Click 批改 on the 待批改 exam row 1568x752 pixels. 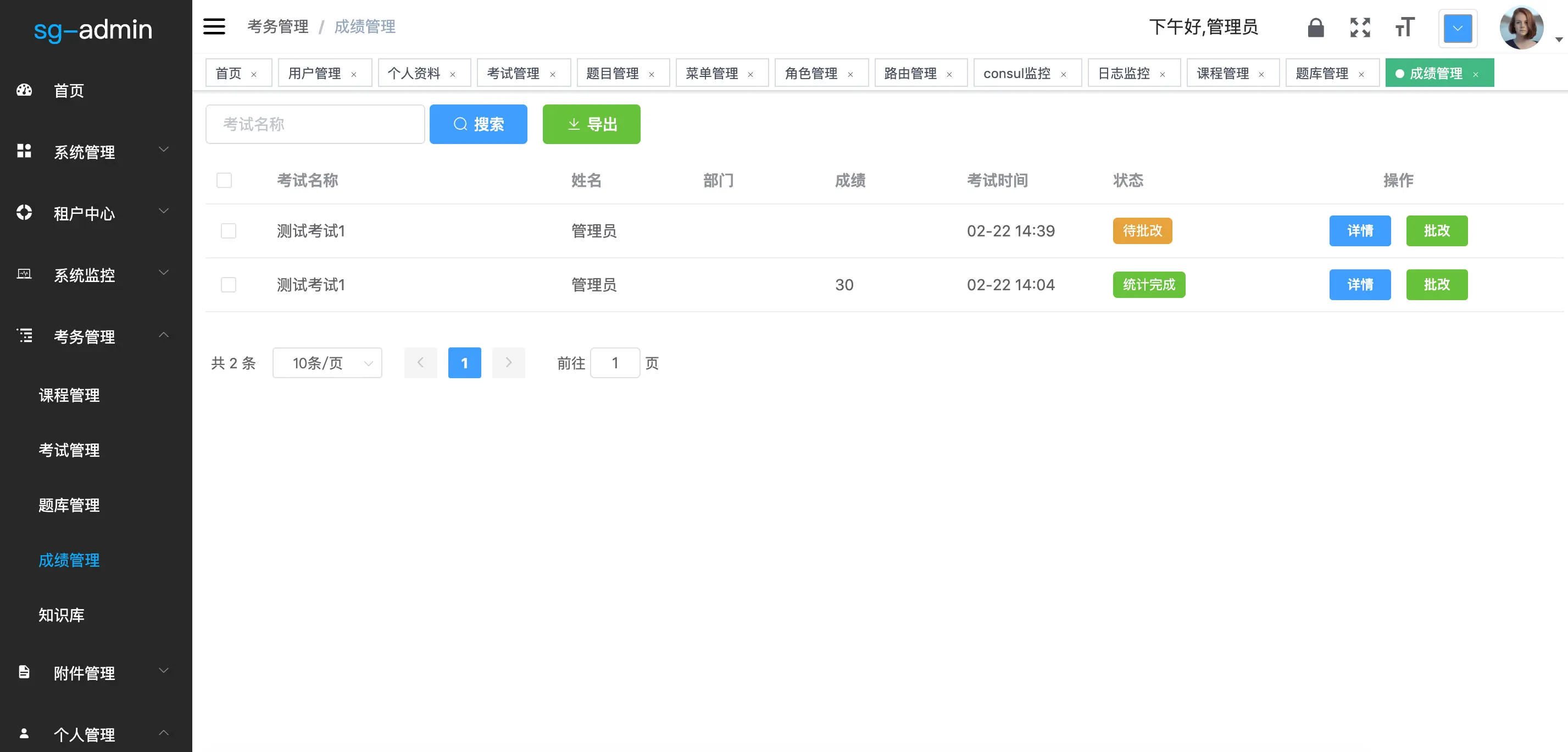[1437, 231]
